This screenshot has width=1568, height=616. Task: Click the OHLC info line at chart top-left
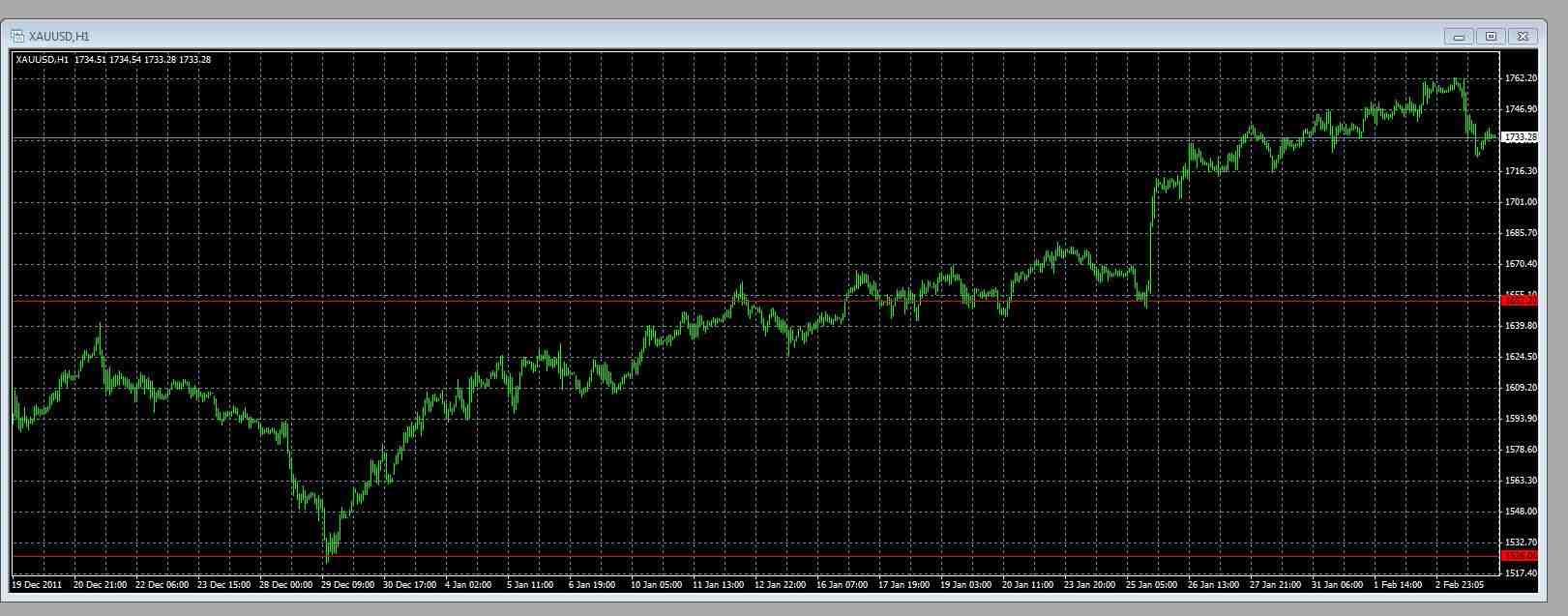(x=113, y=60)
